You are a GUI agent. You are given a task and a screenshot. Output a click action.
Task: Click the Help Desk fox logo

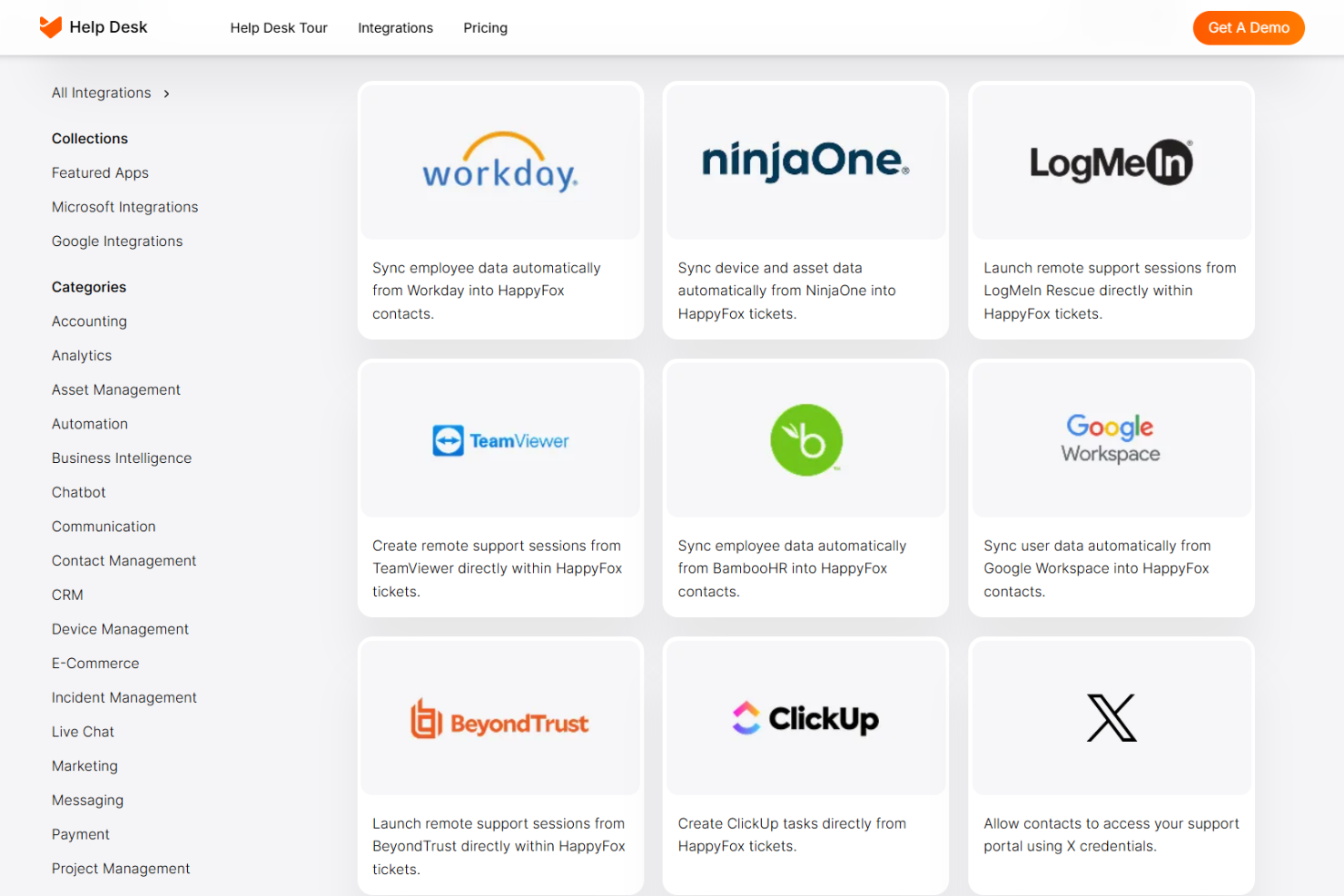[x=51, y=27]
